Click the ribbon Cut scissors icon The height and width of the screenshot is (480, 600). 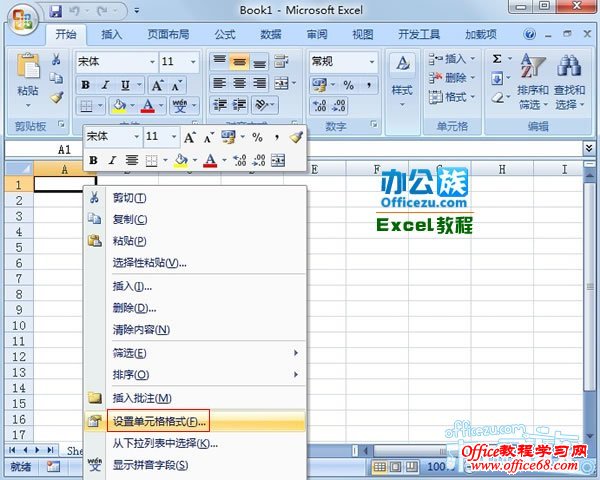tap(56, 59)
